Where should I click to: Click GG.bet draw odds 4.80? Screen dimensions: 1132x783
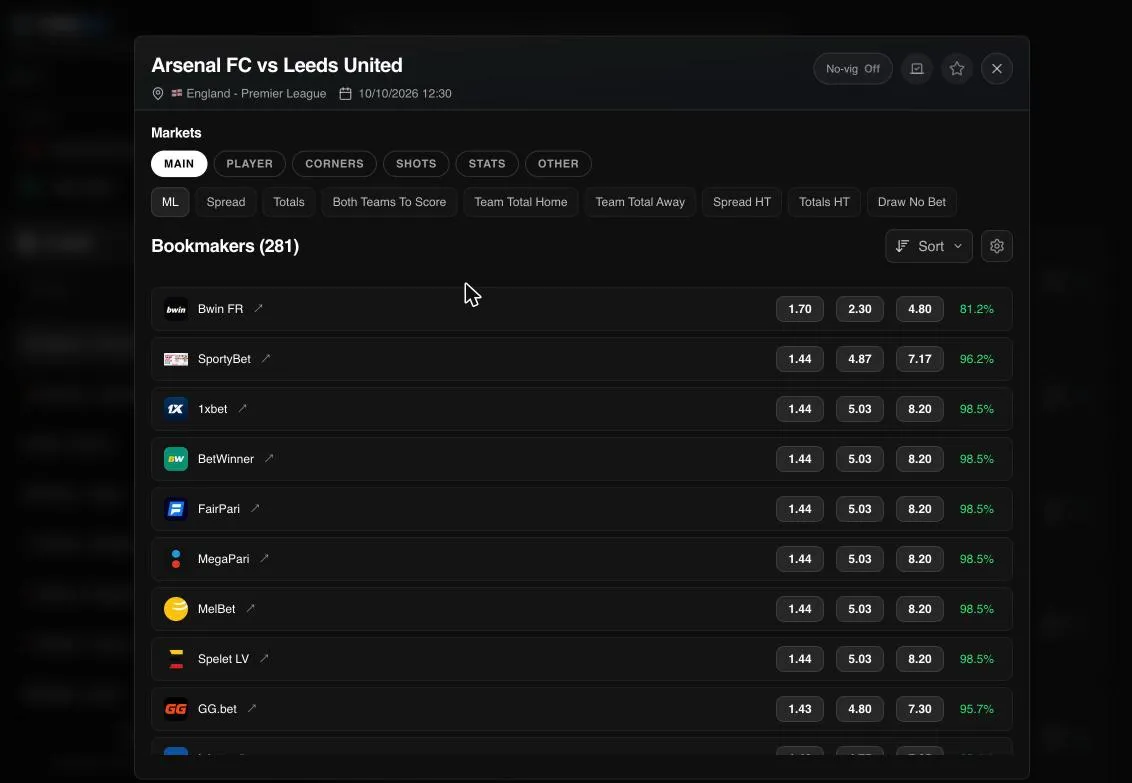point(860,709)
